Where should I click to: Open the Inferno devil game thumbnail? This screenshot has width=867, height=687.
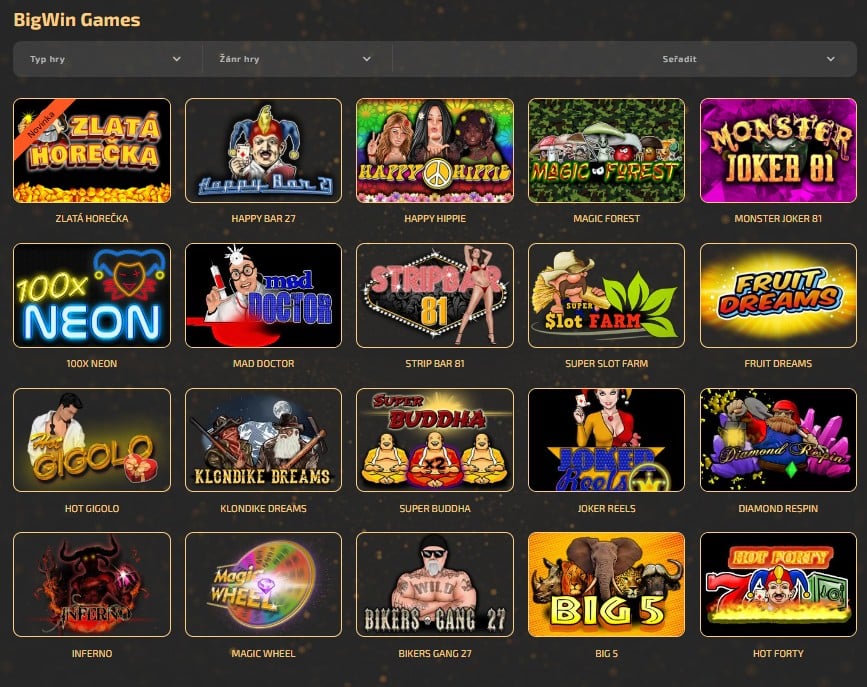click(92, 585)
